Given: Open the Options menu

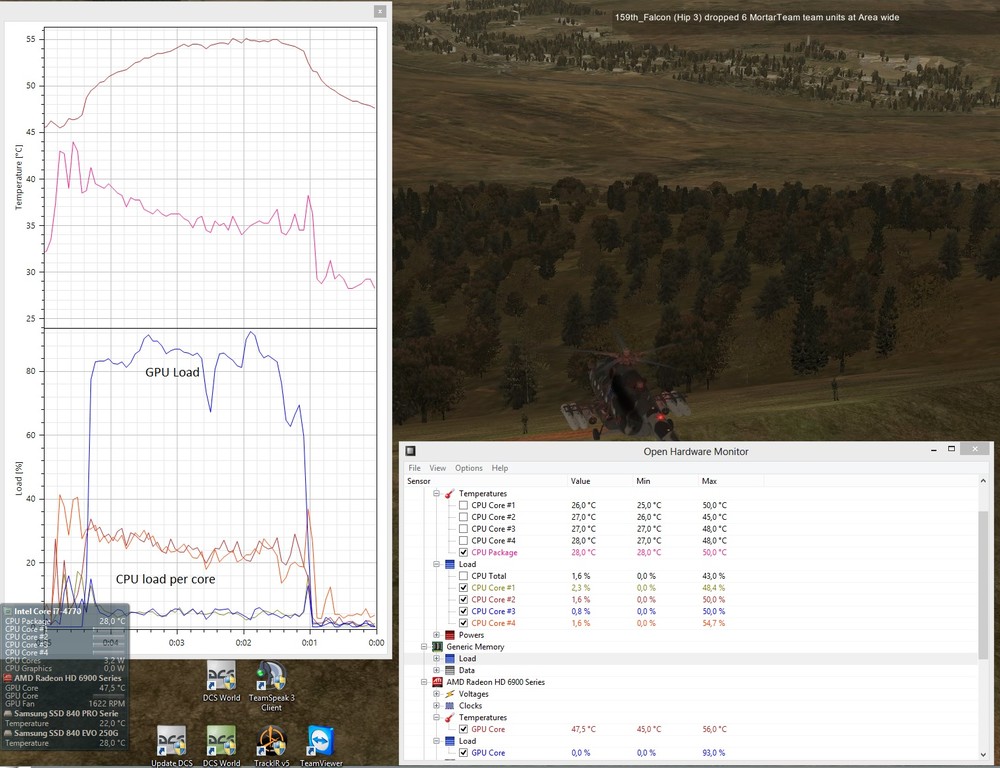Looking at the screenshot, I should click(x=468, y=468).
